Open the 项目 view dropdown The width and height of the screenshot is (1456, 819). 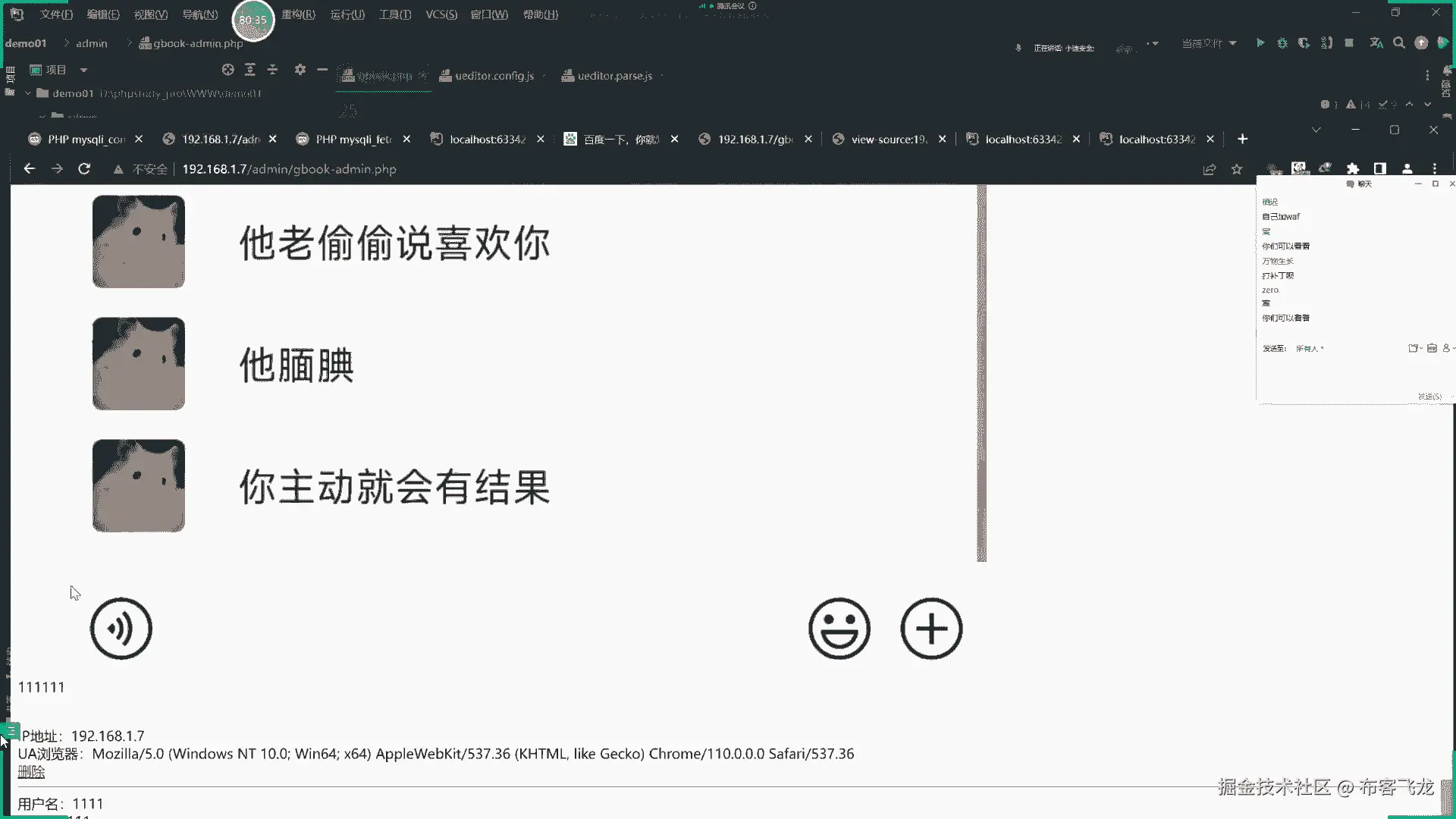pos(83,70)
